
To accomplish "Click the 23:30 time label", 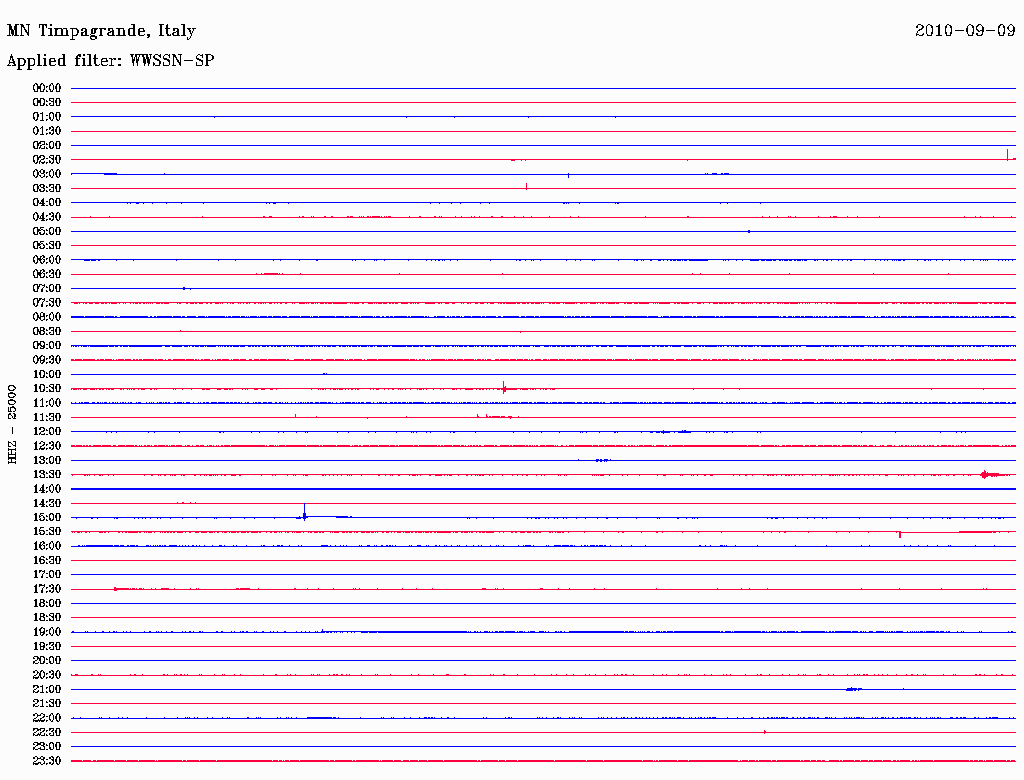I will pos(47,760).
